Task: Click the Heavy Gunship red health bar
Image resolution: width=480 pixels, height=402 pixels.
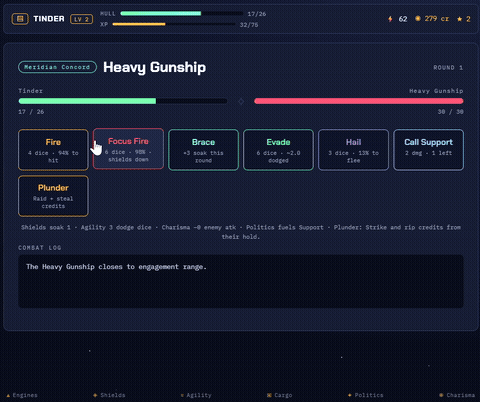Action: point(359,101)
